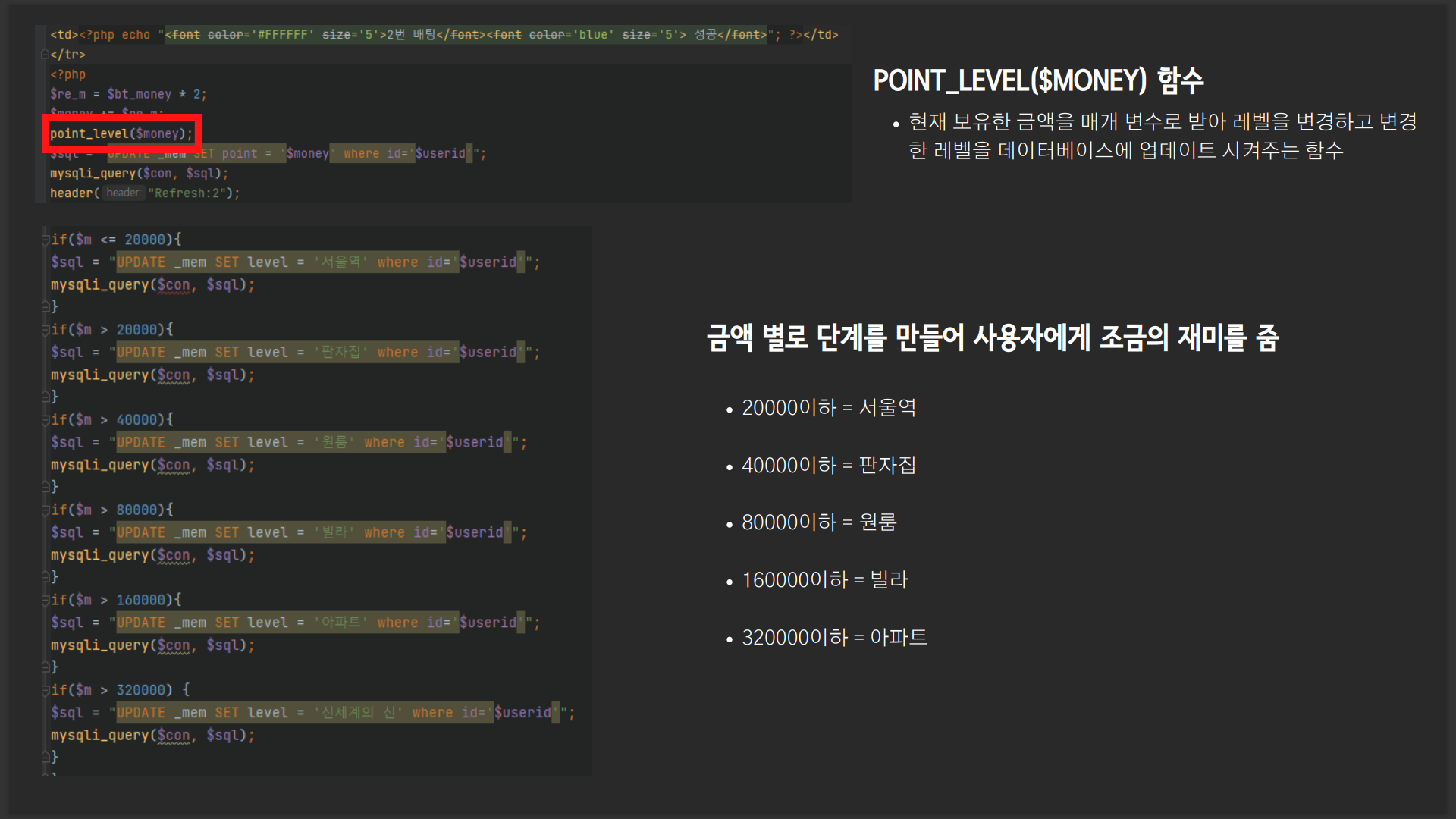Screen dimensions: 1456x819
Task: Collapse the if($m <= 20000) block fold marker
Action: coord(45,240)
